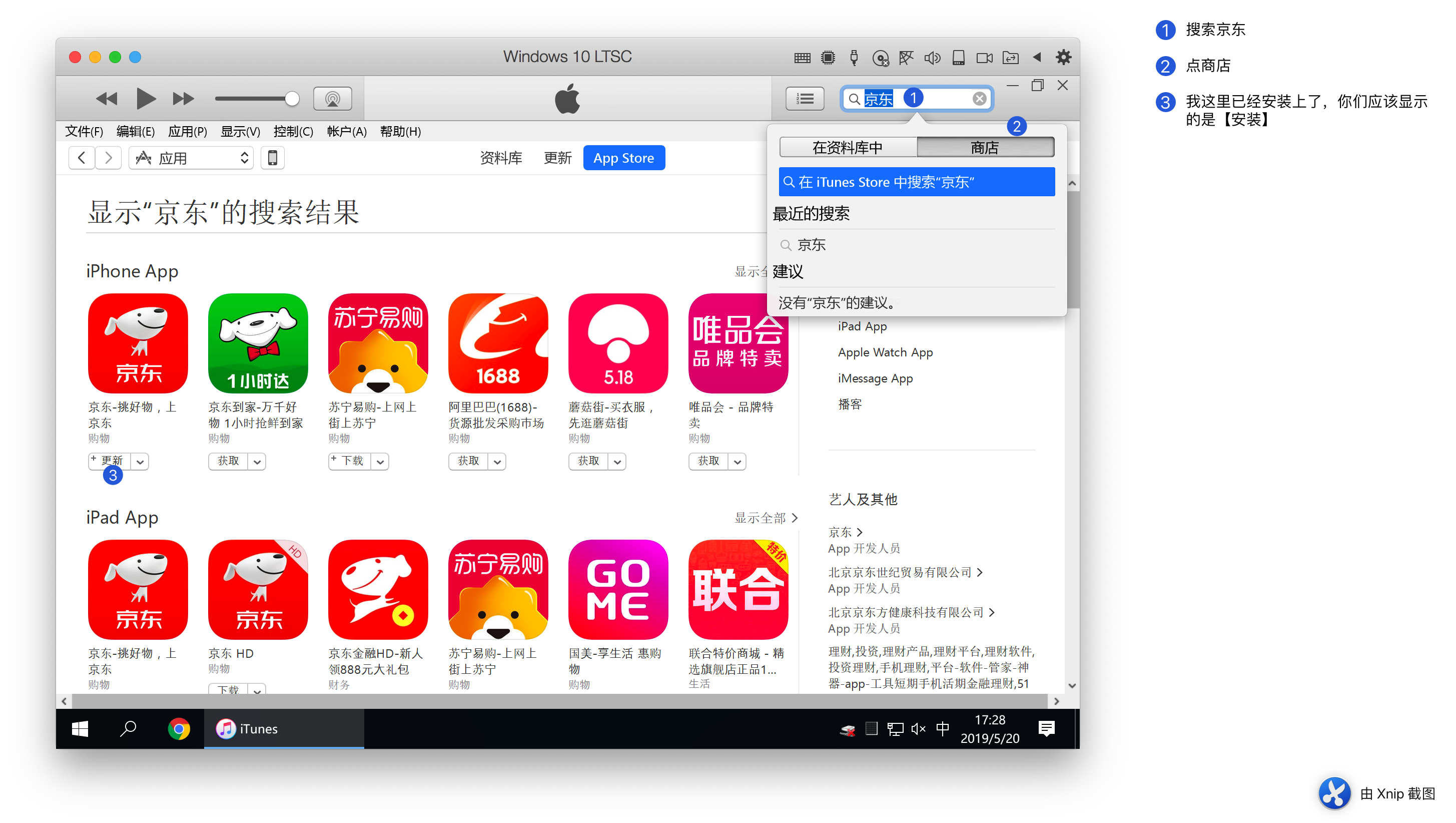Image resolution: width=1456 pixels, height=823 pixels.
Task: Filter results by Apple Watch App
Action: (x=885, y=352)
